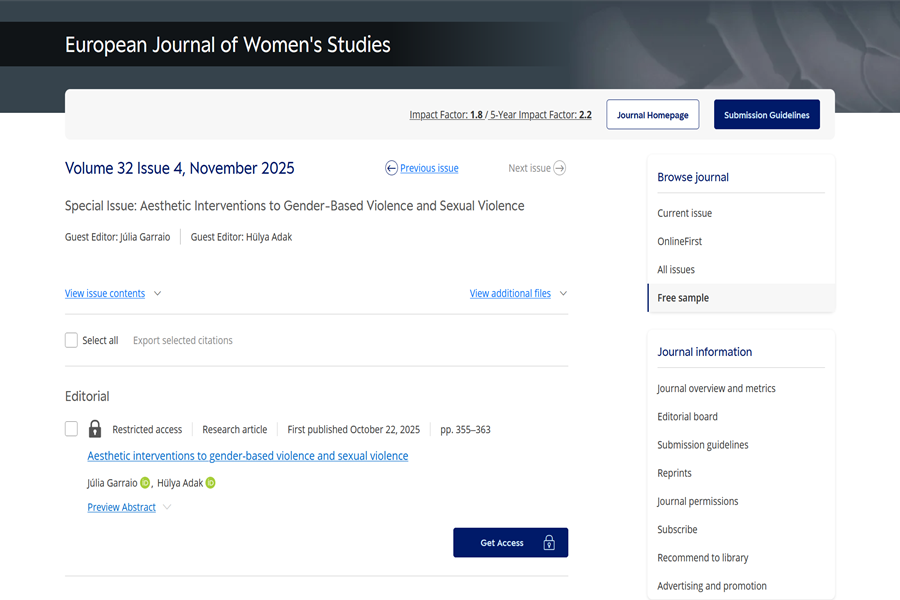Screen dimensions: 900x600
Task: Select Free sample in Browse journal
Action: click(683, 298)
